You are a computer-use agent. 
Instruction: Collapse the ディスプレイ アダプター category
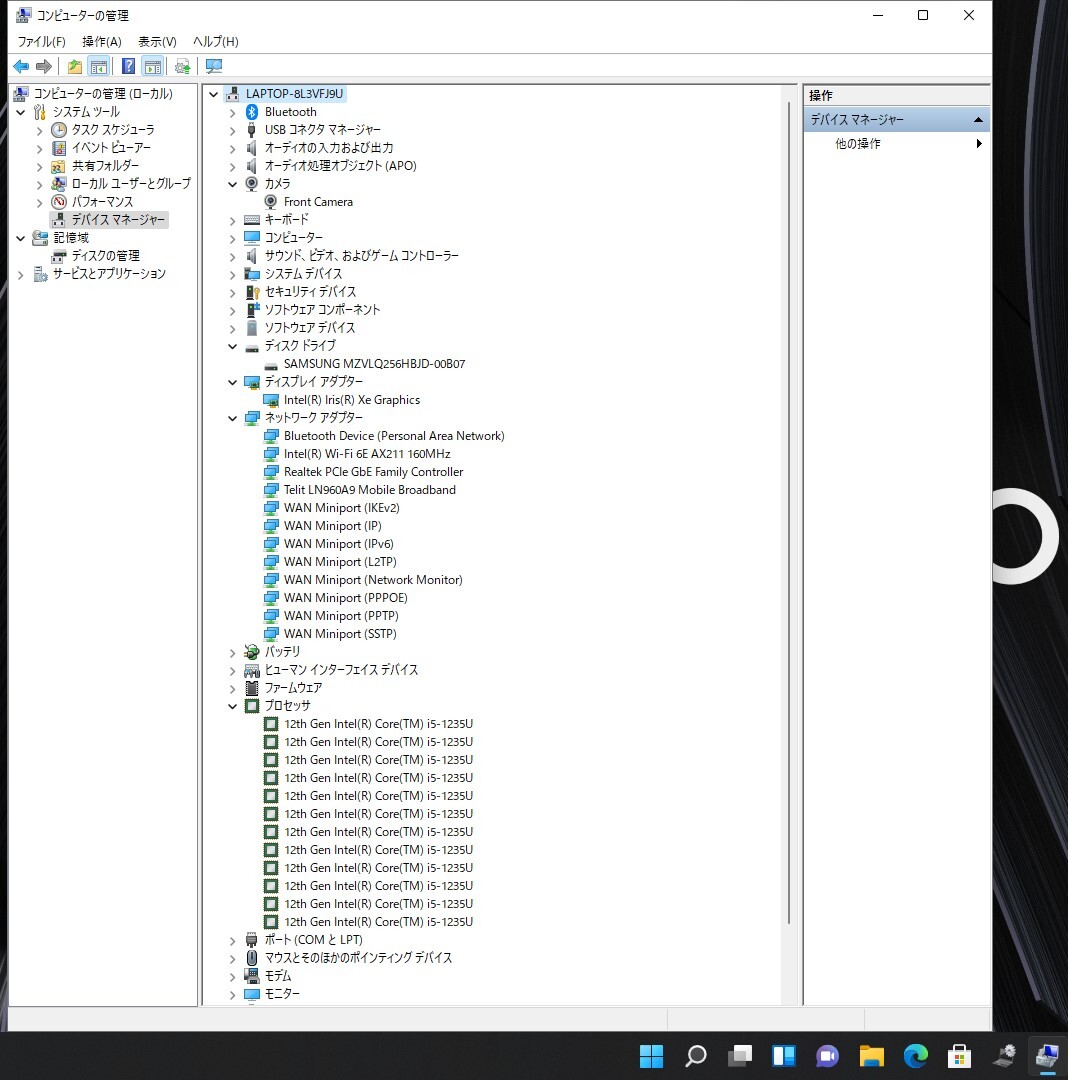pos(233,382)
